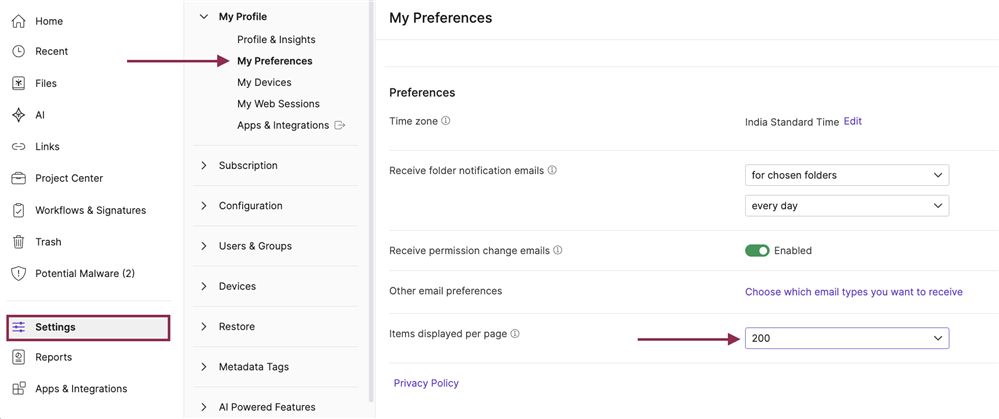Open the Project Center briefcase icon
This screenshot has width=999, height=419.
point(19,178)
